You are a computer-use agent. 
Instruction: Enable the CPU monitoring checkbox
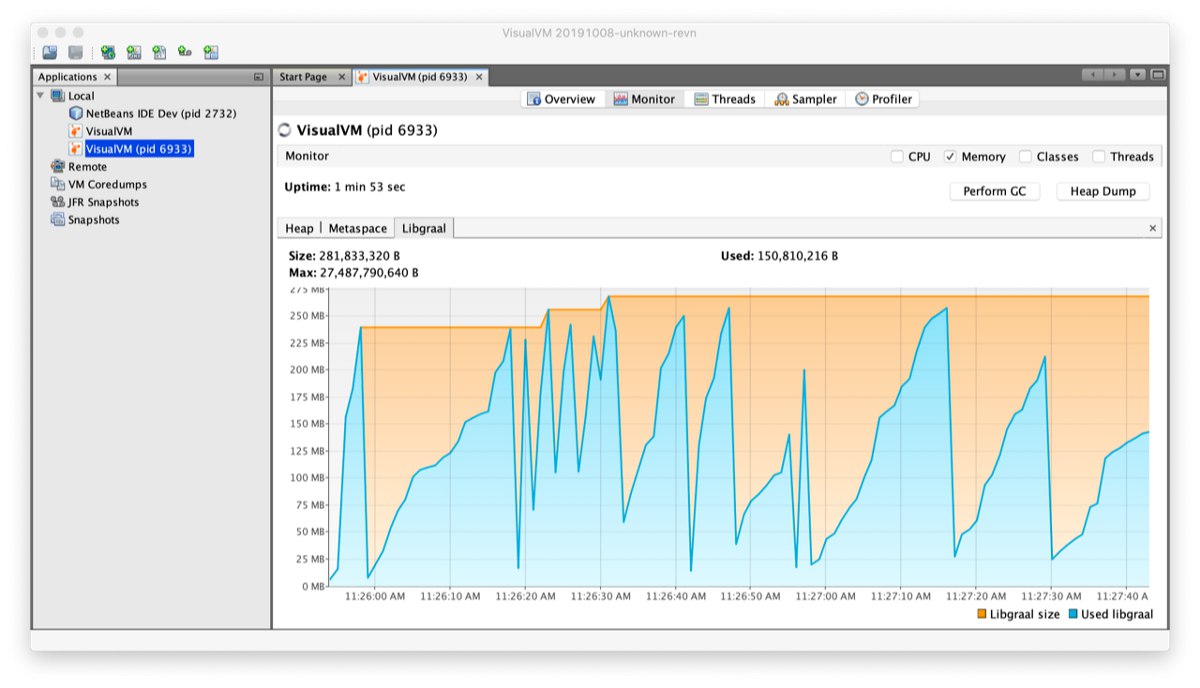897,156
